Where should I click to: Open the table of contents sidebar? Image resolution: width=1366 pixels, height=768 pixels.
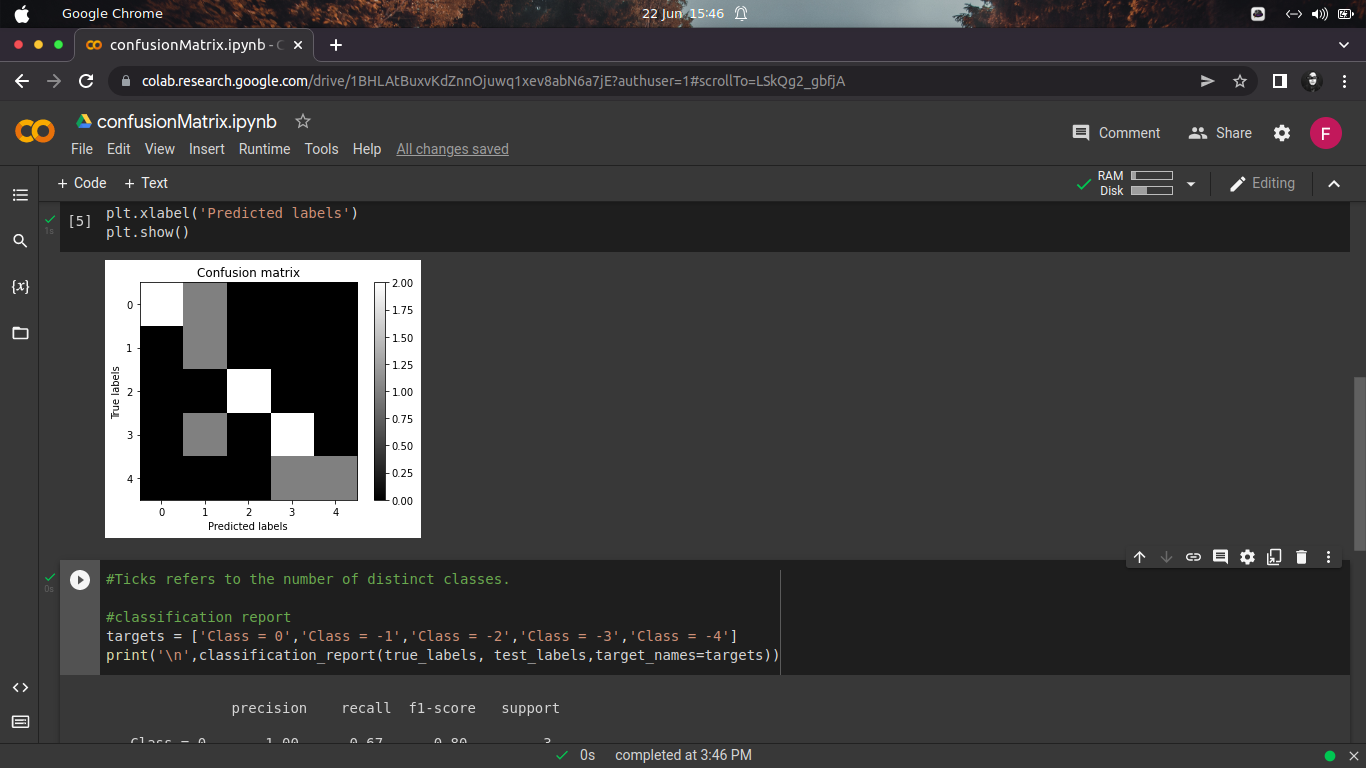[20, 194]
